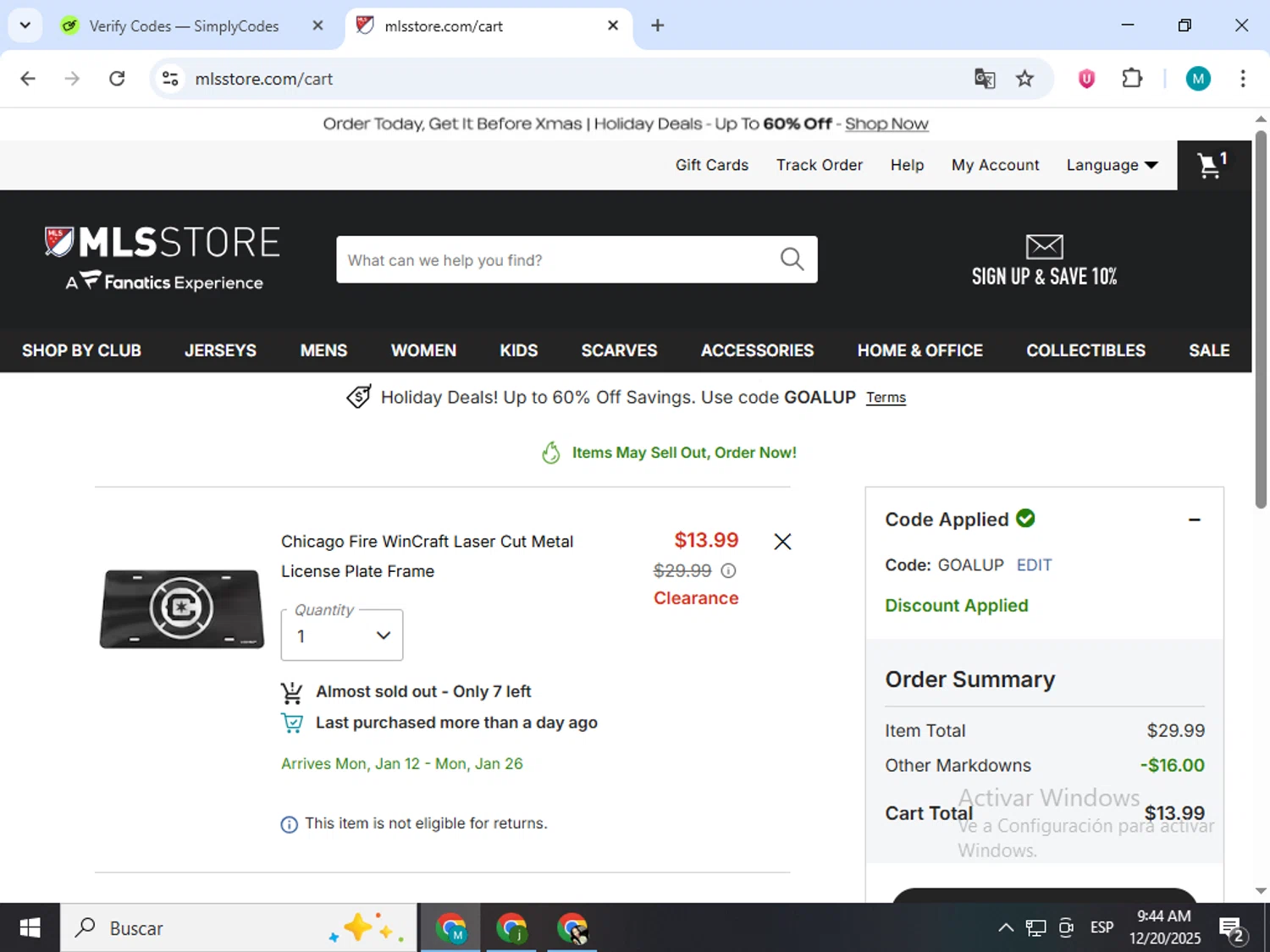This screenshot has width=1270, height=952.
Task: Close the Verify Codes SimplyCodes tab
Action: 317,25
